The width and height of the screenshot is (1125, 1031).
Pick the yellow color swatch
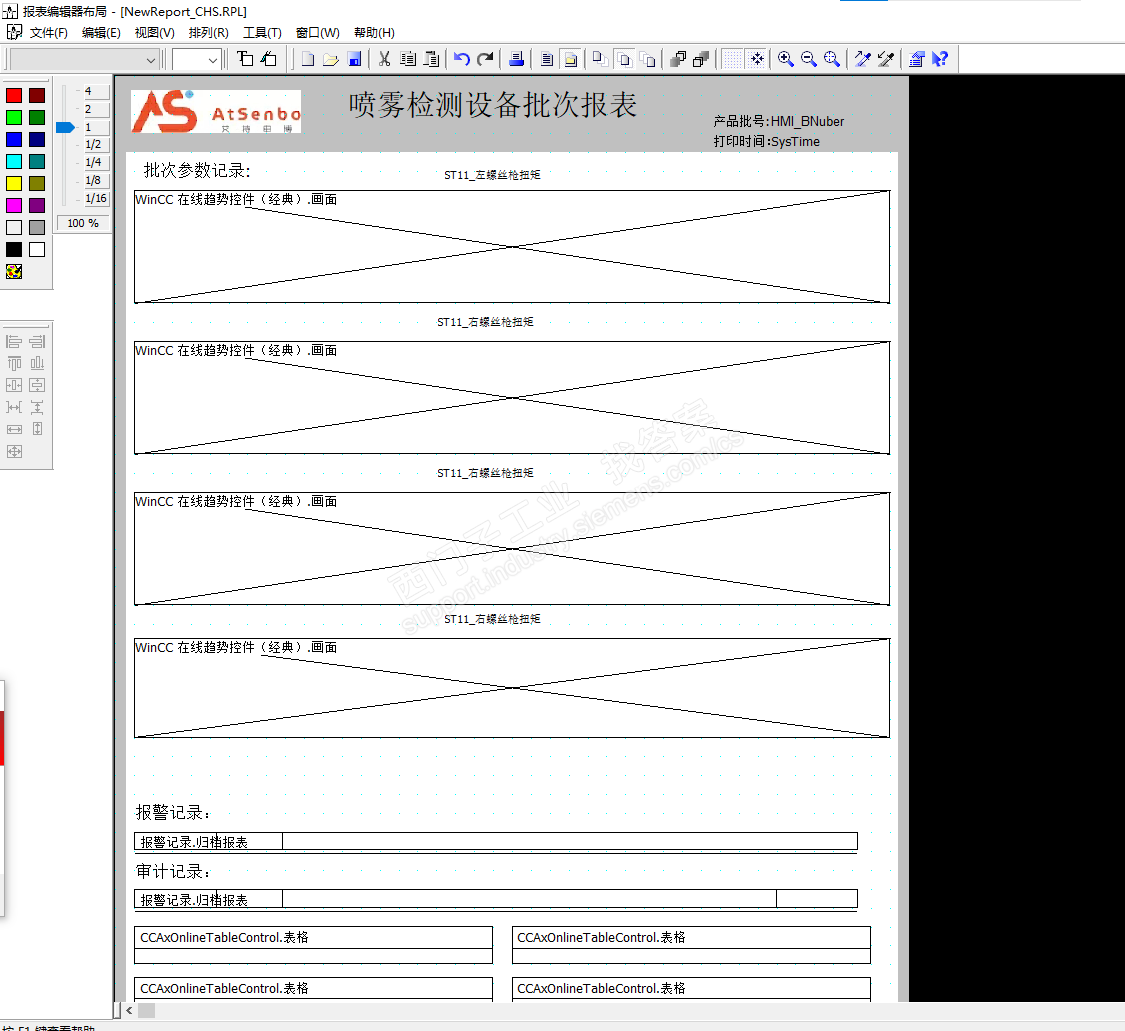click(x=14, y=184)
